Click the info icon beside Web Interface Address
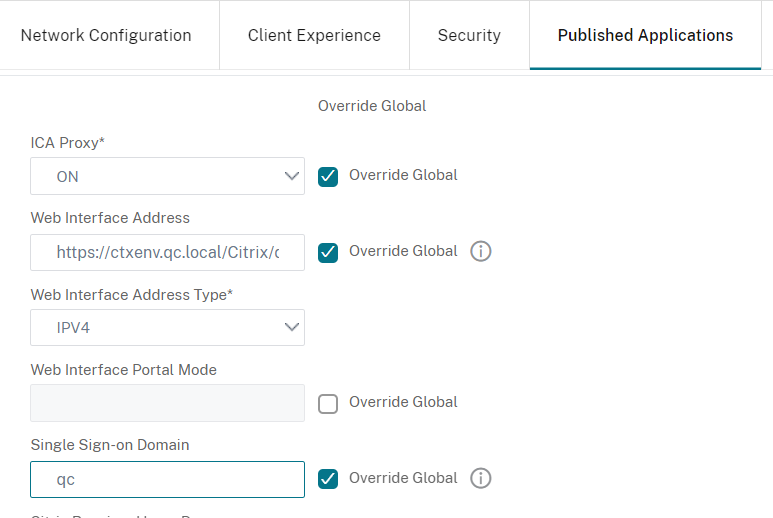Image resolution: width=773 pixels, height=518 pixels. [480, 252]
